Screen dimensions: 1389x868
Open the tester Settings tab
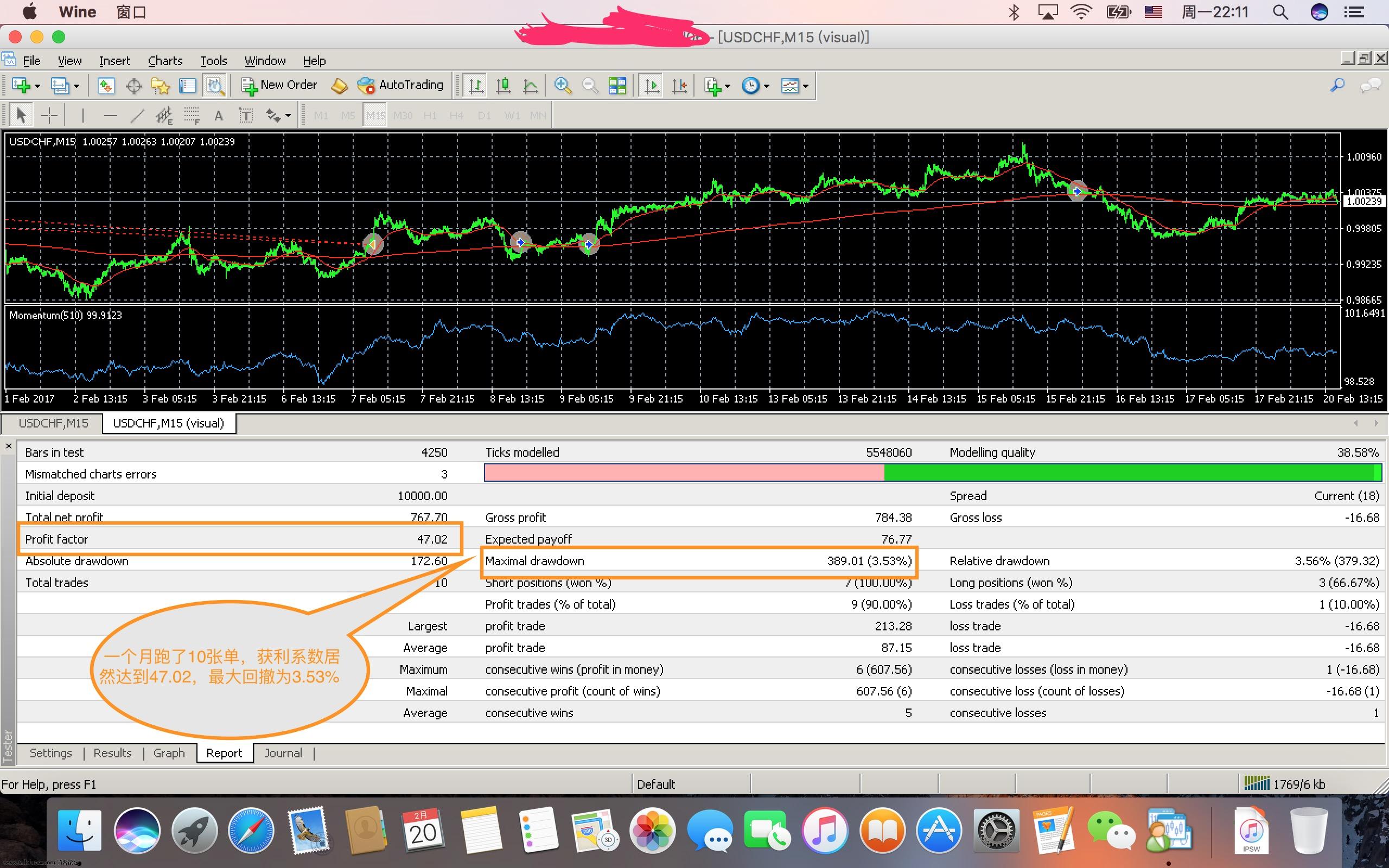pos(50,752)
